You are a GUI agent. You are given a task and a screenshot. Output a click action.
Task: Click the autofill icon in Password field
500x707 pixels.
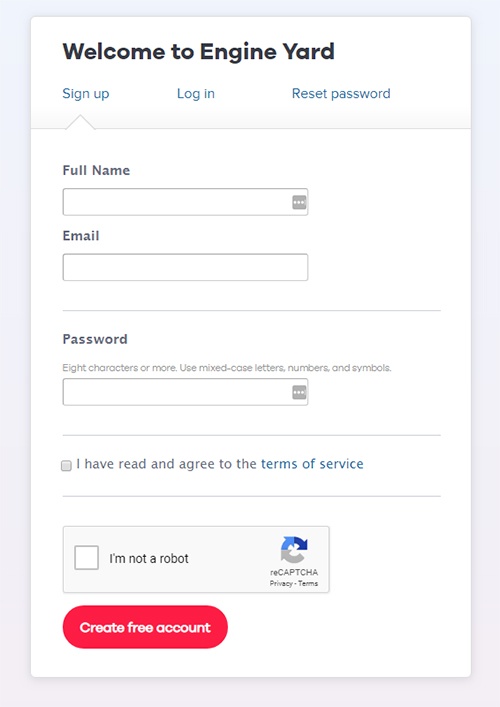click(299, 393)
